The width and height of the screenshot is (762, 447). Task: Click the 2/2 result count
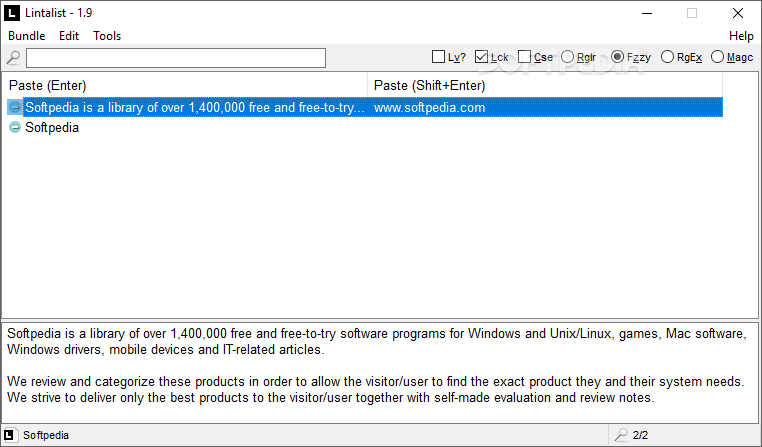(641, 435)
